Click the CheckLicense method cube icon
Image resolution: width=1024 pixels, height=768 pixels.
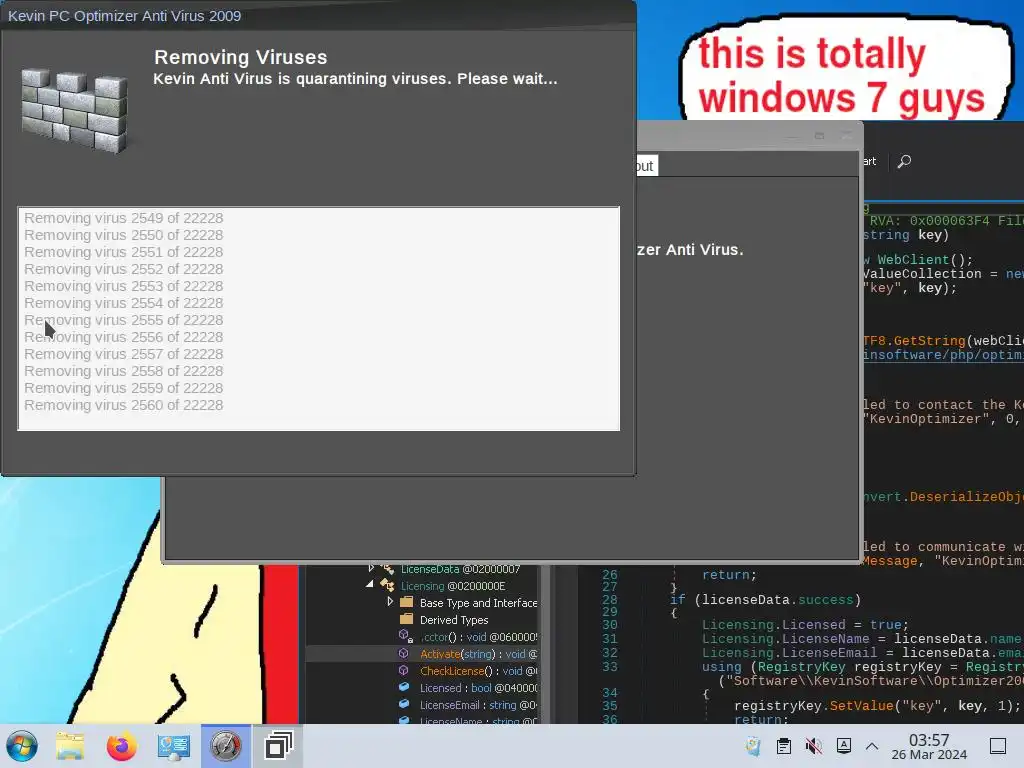click(404, 670)
